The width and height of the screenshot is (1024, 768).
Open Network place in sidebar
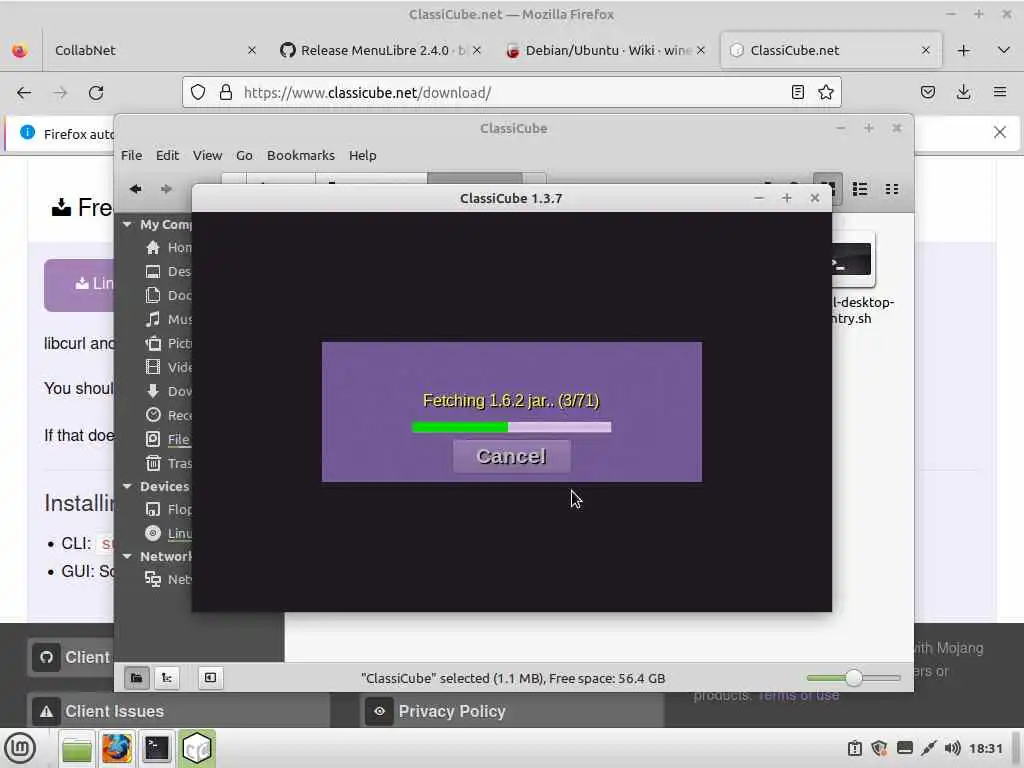pos(168,579)
